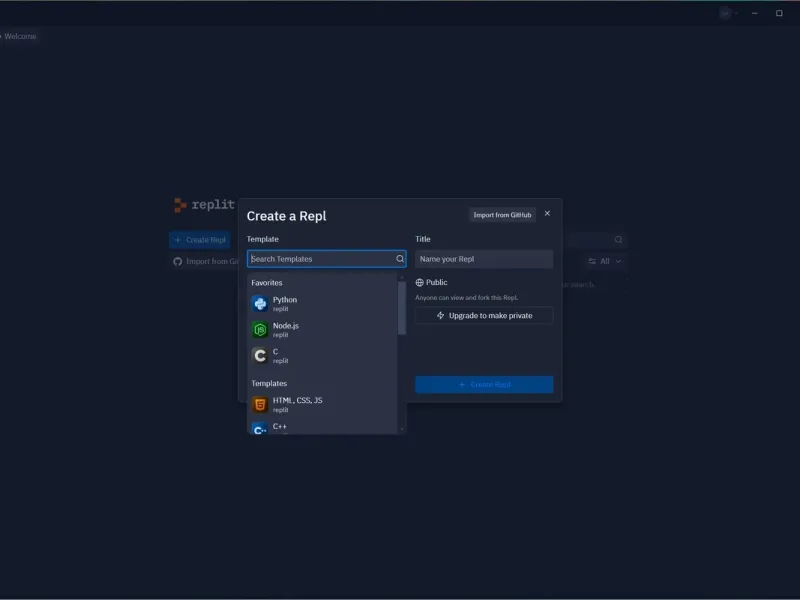Focus the Name your Repl title field
The width and height of the screenshot is (800, 600).
point(484,259)
